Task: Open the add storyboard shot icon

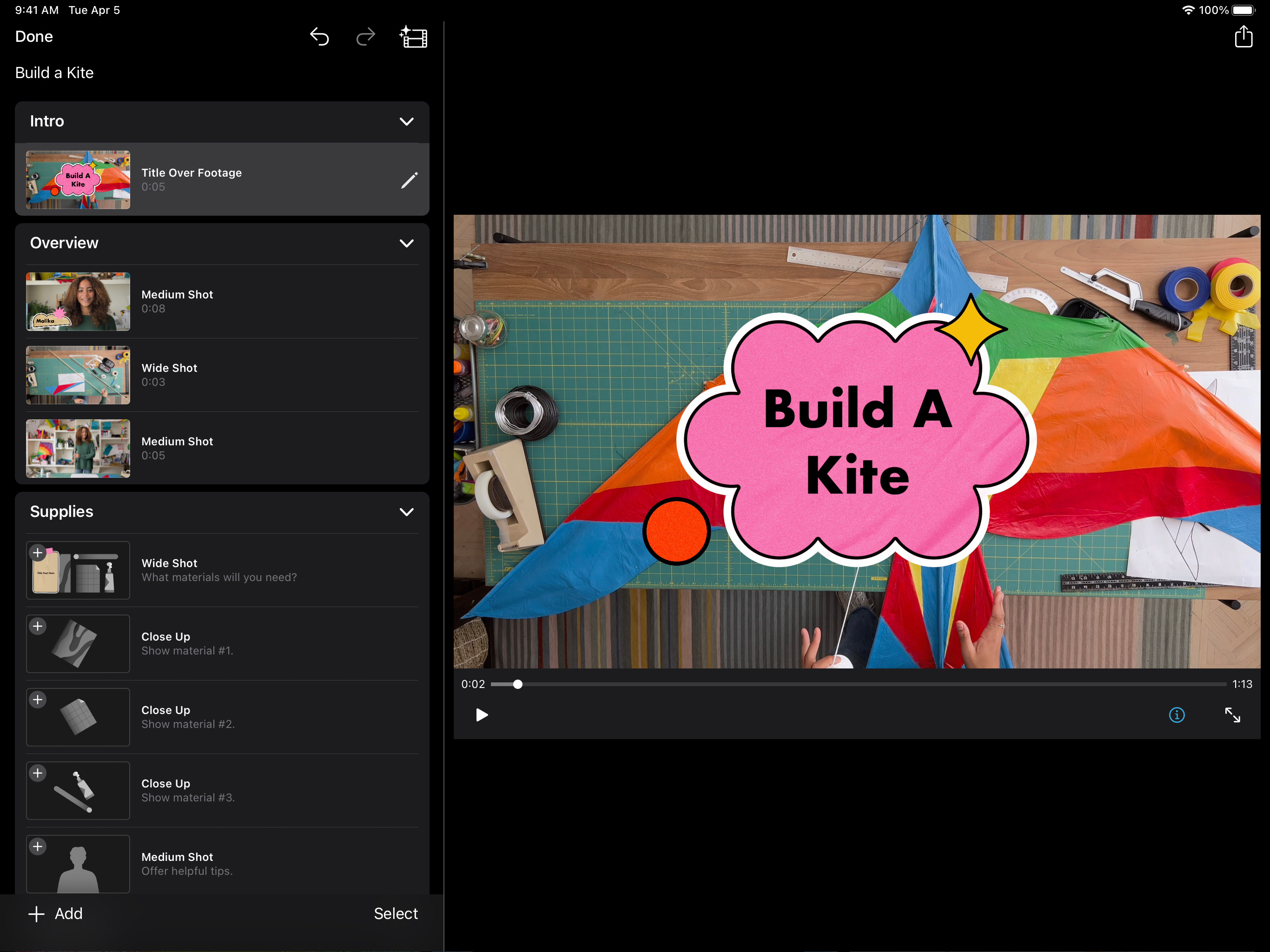Action: pos(413,37)
